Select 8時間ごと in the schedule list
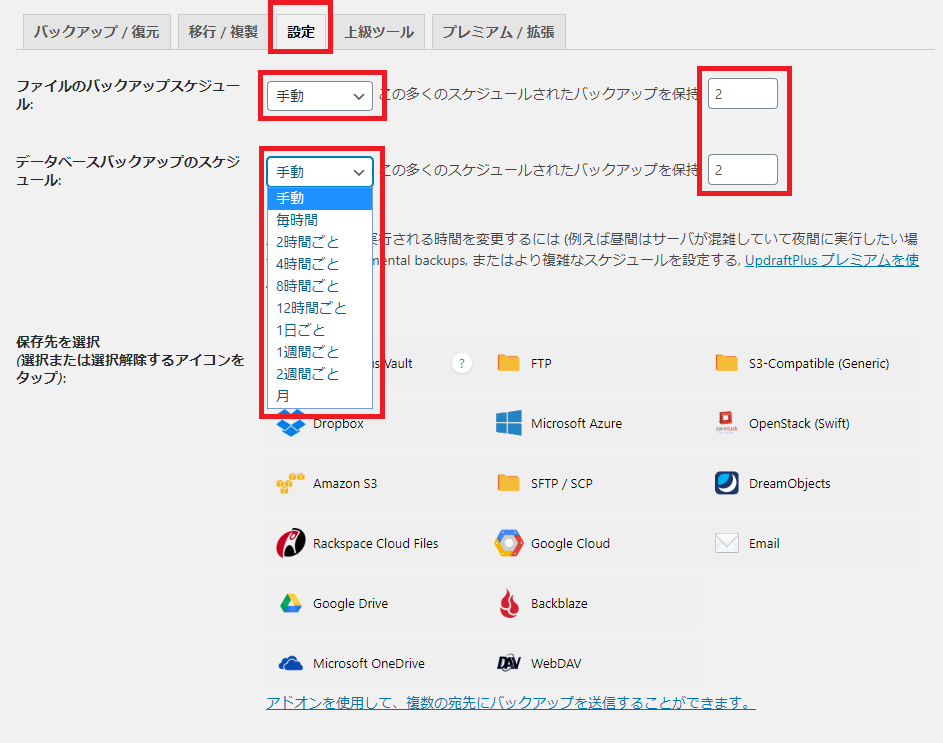943x743 pixels. (320, 286)
